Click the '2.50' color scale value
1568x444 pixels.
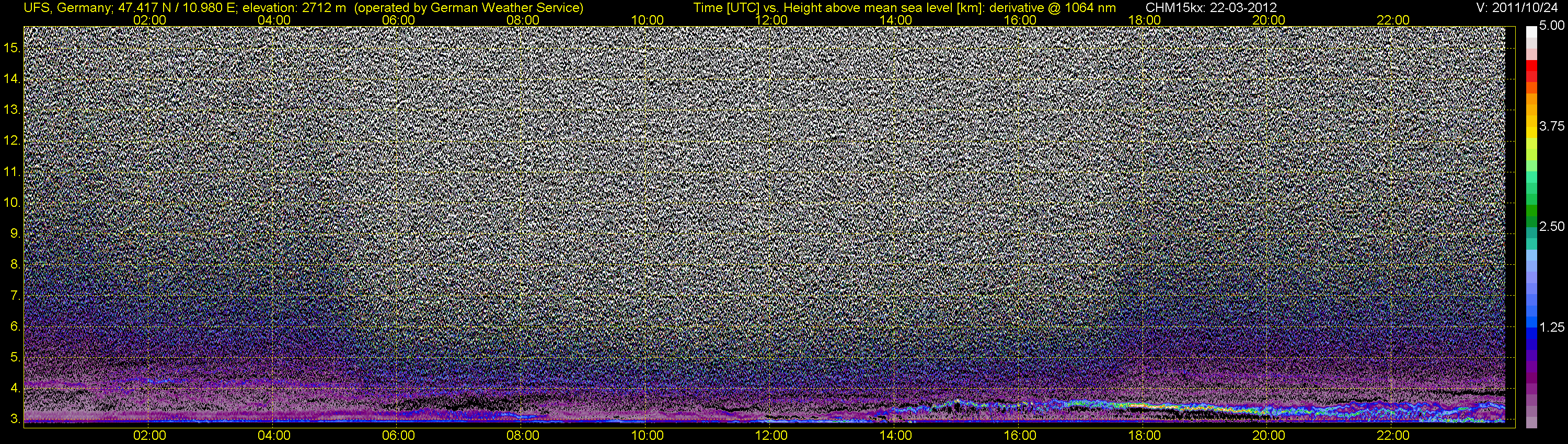[x=1551, y=227]
